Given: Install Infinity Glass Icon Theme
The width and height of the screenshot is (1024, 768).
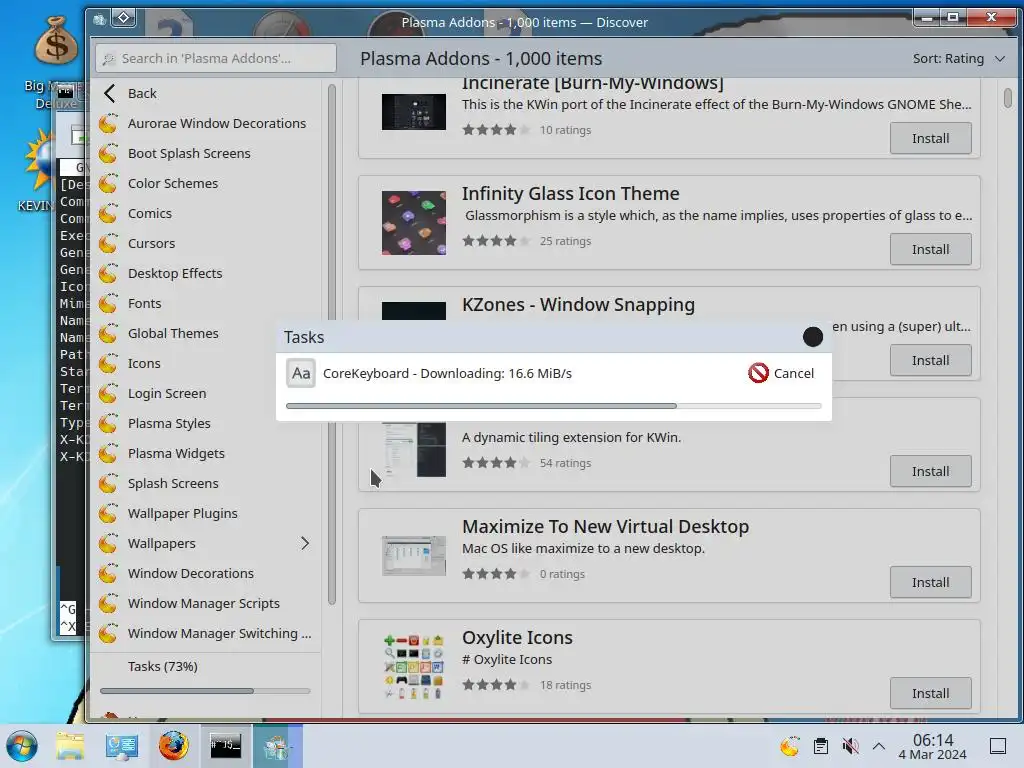Looking at the screenshot, I should [931, 249].
